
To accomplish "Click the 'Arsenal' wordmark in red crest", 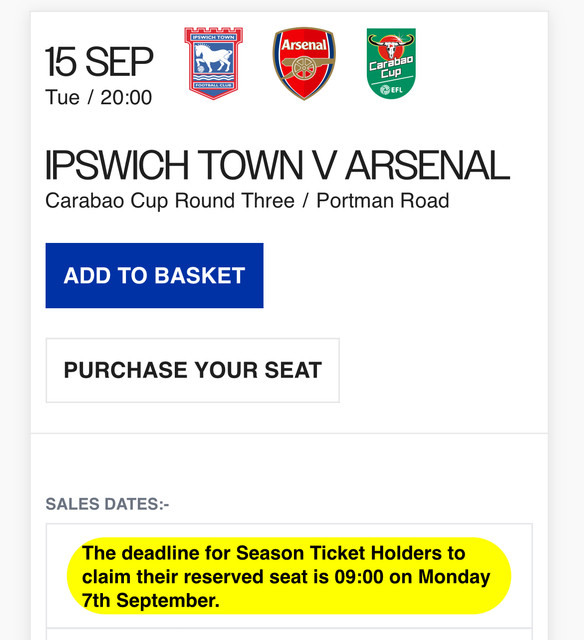I will 304,45.
